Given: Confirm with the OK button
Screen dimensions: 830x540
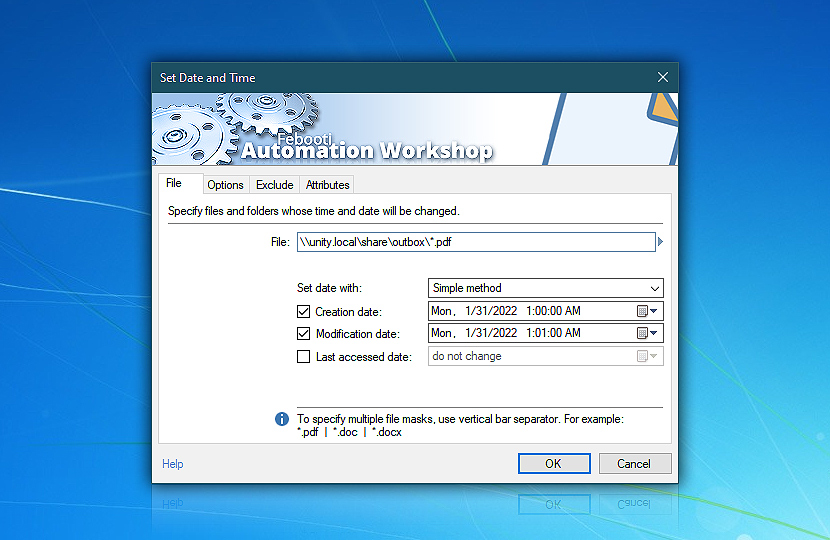Looking at the screenshot, I should pos(554,464).
